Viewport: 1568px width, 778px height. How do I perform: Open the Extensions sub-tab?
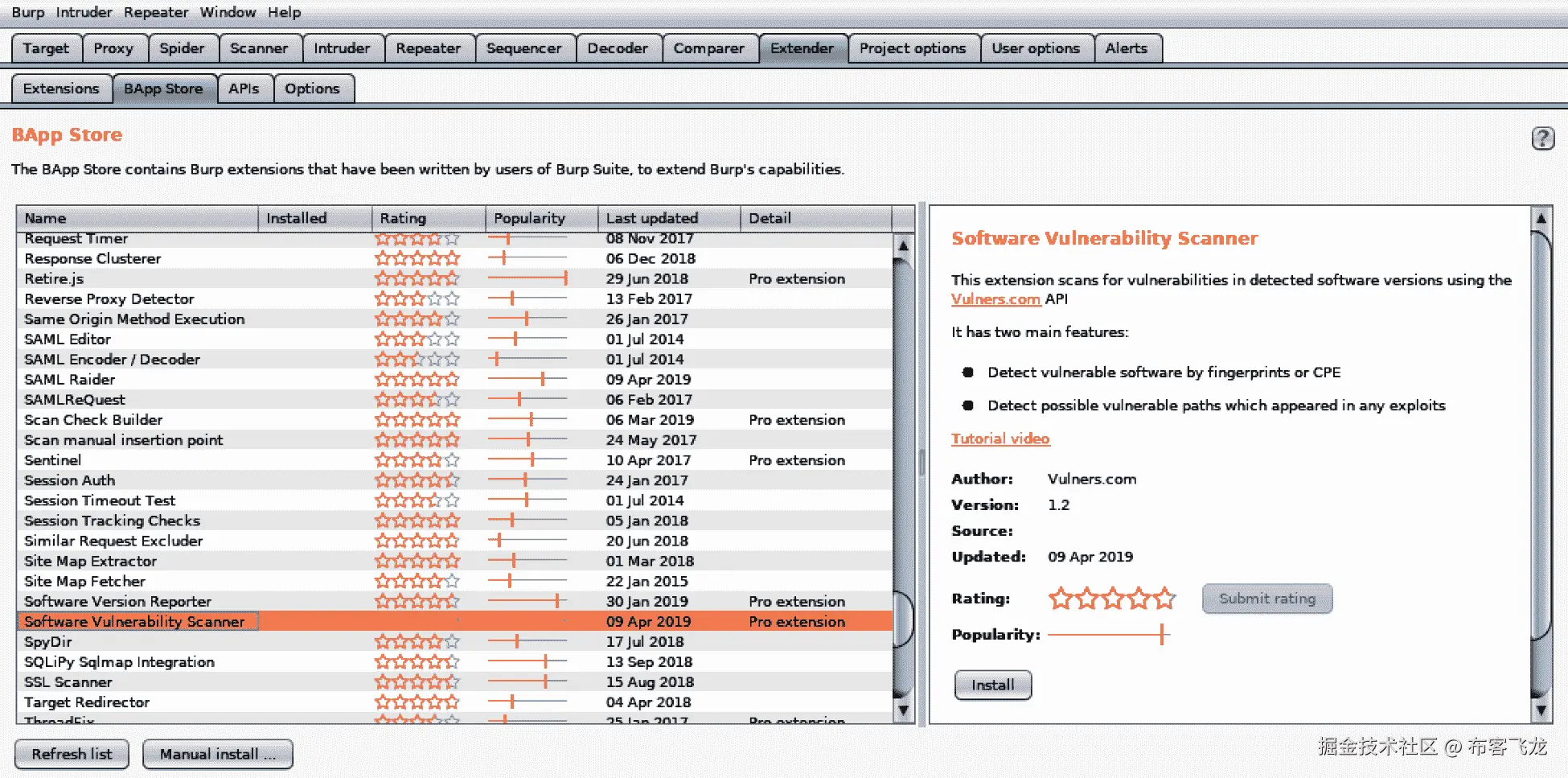point(61,89)
